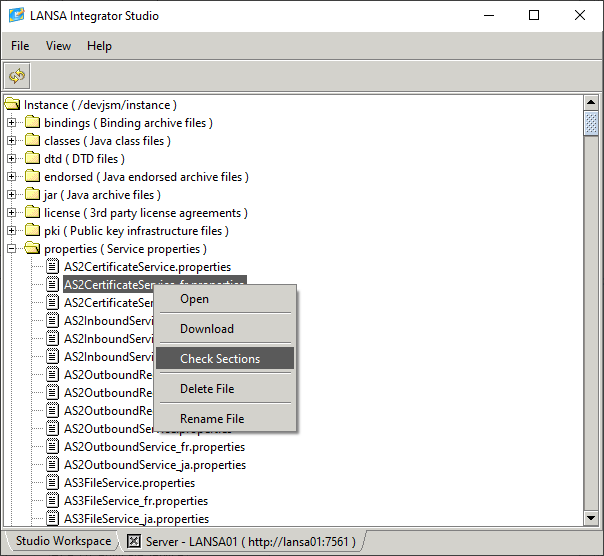The width and height of the screenshot is (604, 556).
Task: Expand the license folder node
Action: pos(12,213)
